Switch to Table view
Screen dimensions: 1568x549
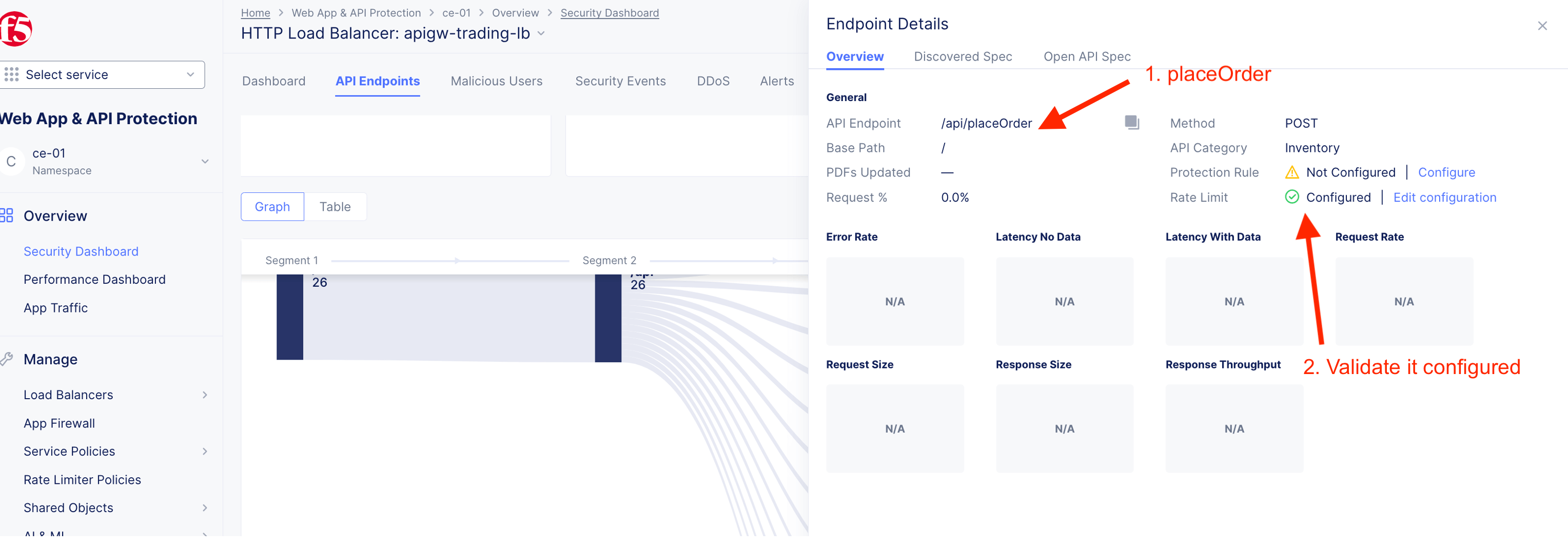(335, 206)
